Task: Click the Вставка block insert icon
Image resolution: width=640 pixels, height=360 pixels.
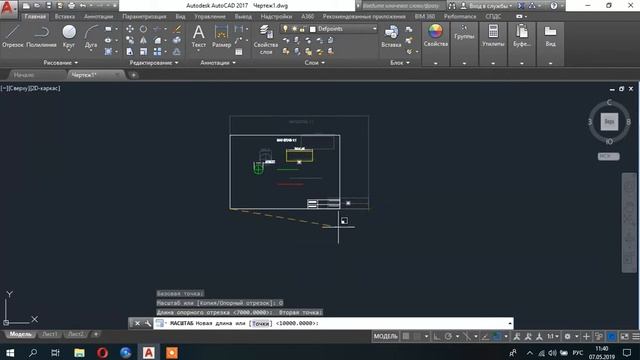Action: pos(391,37)
